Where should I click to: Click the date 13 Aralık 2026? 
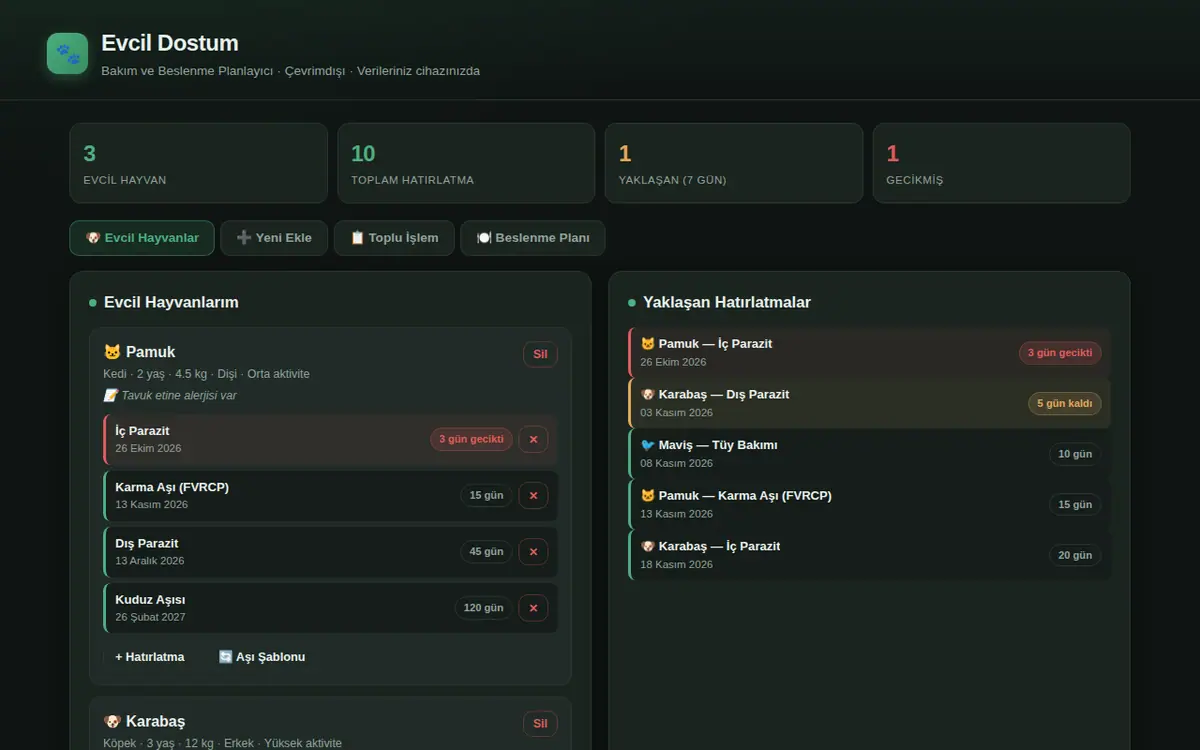(x=150, y=561)
